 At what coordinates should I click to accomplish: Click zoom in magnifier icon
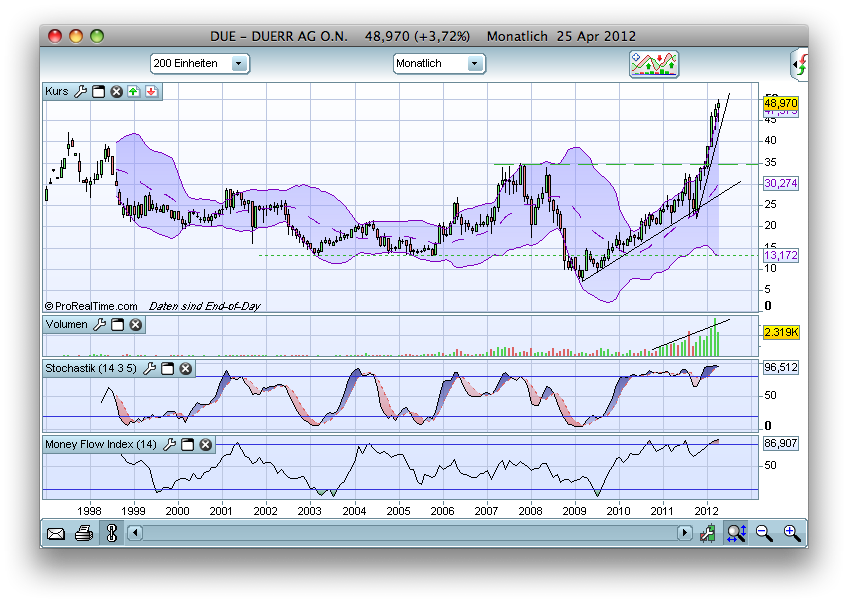(x=792, y=533)
